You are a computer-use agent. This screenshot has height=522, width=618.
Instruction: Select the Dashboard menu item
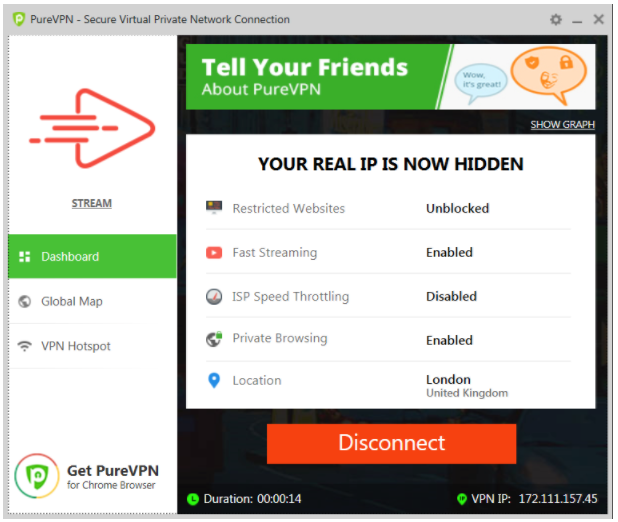pos(92,256)
